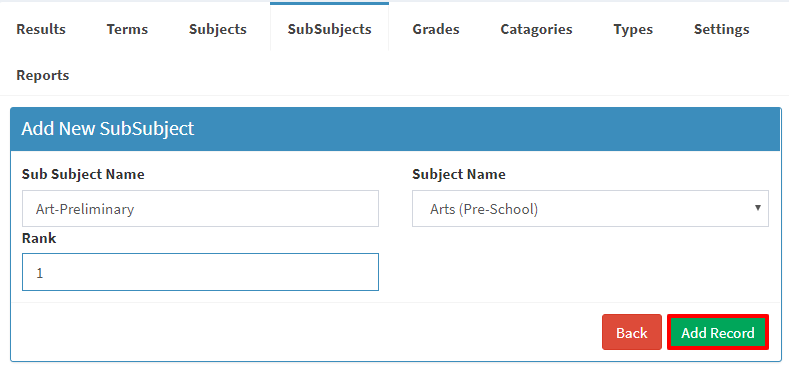This screenshot has width=789, height=369.
Task: Click the Subject Name dropdown arrow
Action: [758, 208]
